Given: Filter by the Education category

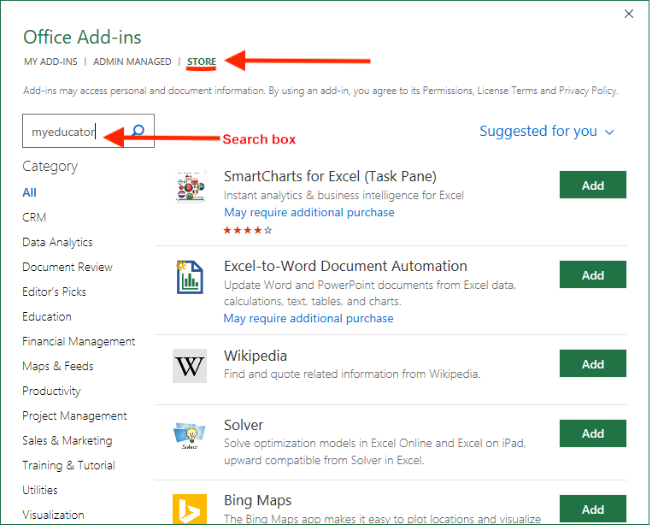Looking at the screenshot, I should pos(47,317).
